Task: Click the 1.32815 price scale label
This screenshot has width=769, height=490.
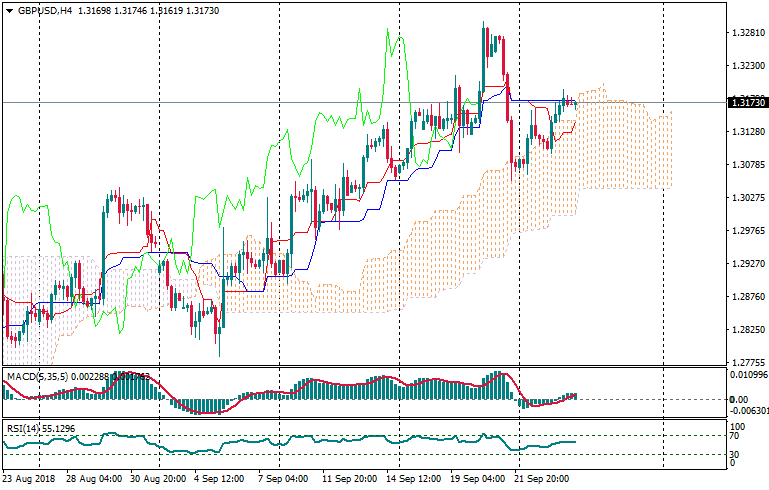Action: 746,32
